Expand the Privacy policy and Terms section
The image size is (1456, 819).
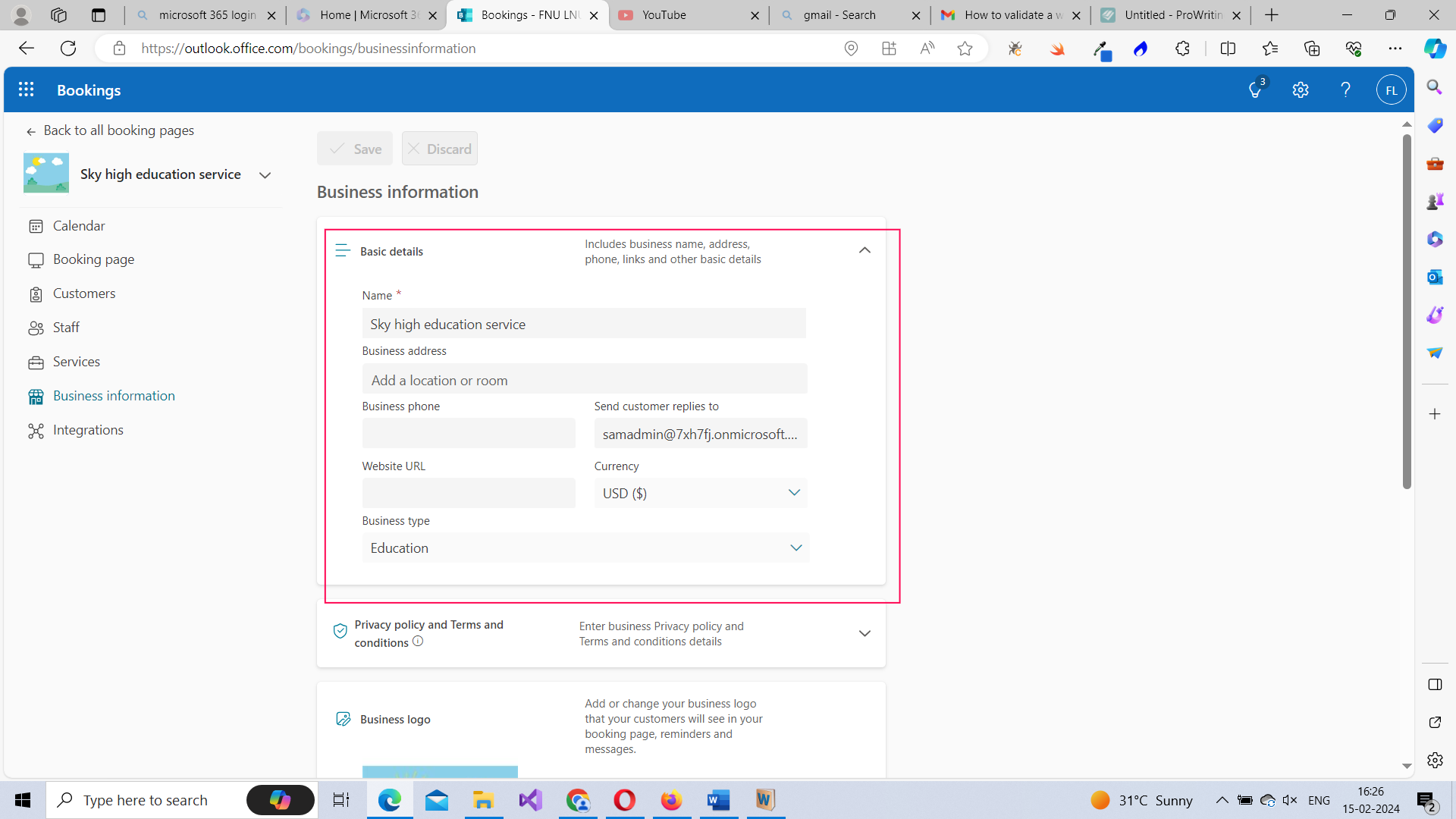coord(864,633)
